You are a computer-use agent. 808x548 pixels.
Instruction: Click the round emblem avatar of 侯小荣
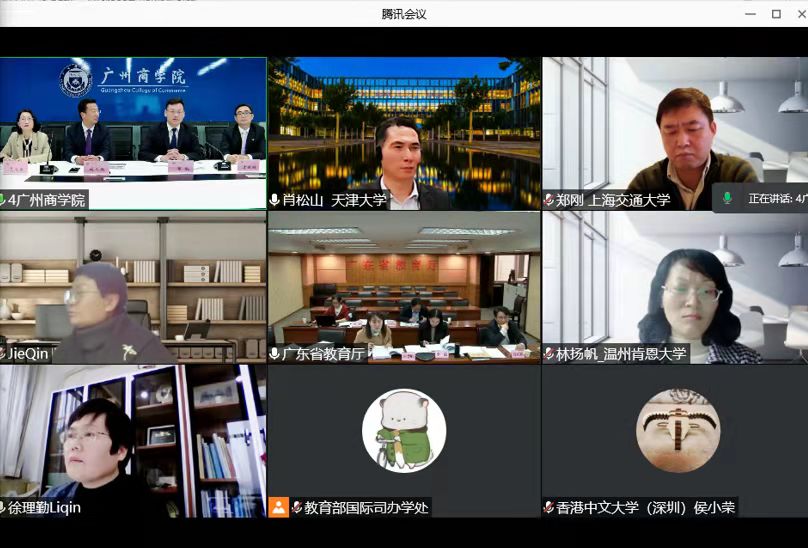click(677, 431)
